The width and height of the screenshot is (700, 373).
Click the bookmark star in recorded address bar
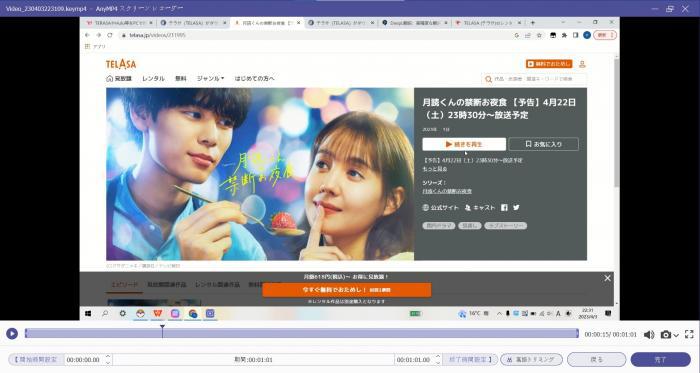tap(539, 35)
